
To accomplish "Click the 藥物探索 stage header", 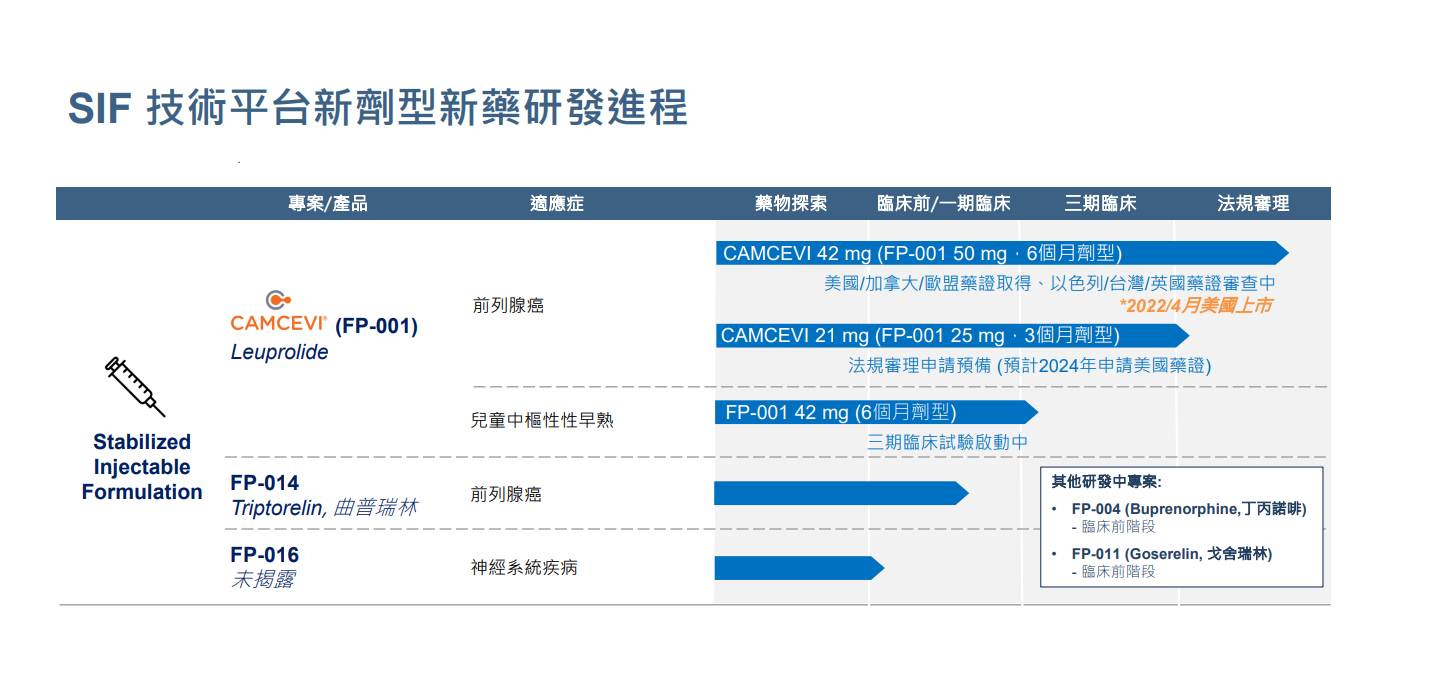I will [790, 204].
